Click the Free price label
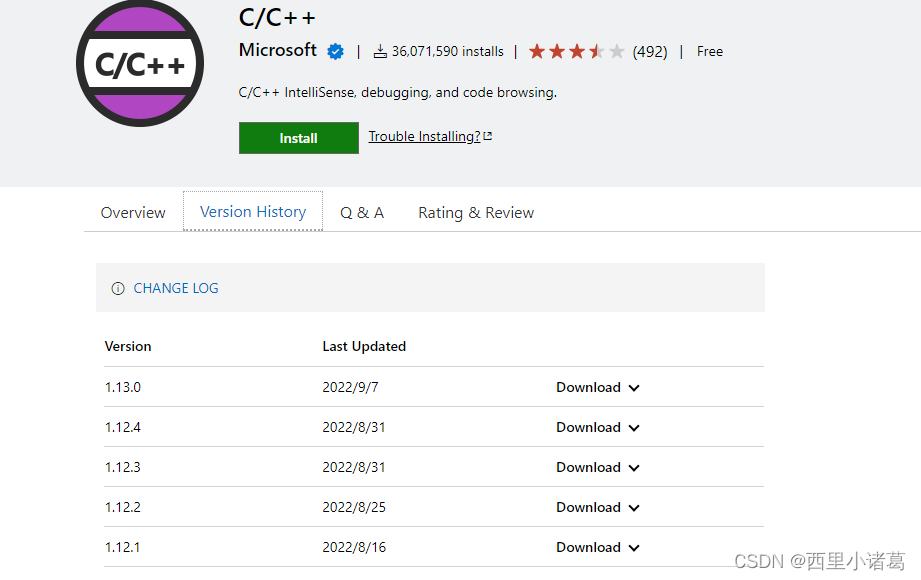The width and height of the screenshot is (921, 580). point(710,52)
